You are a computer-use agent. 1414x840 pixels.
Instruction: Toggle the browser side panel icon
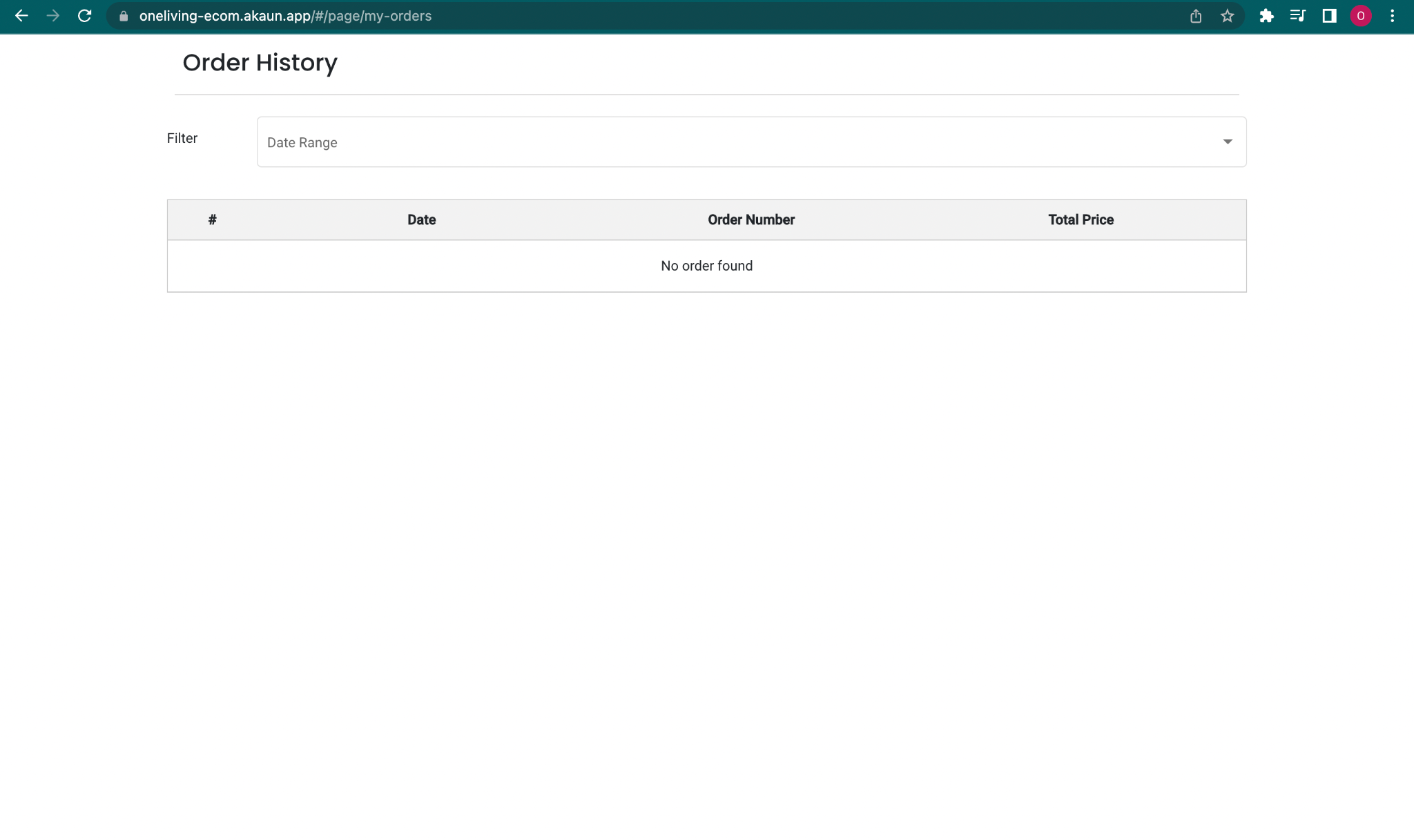(x=1329, y=16)
